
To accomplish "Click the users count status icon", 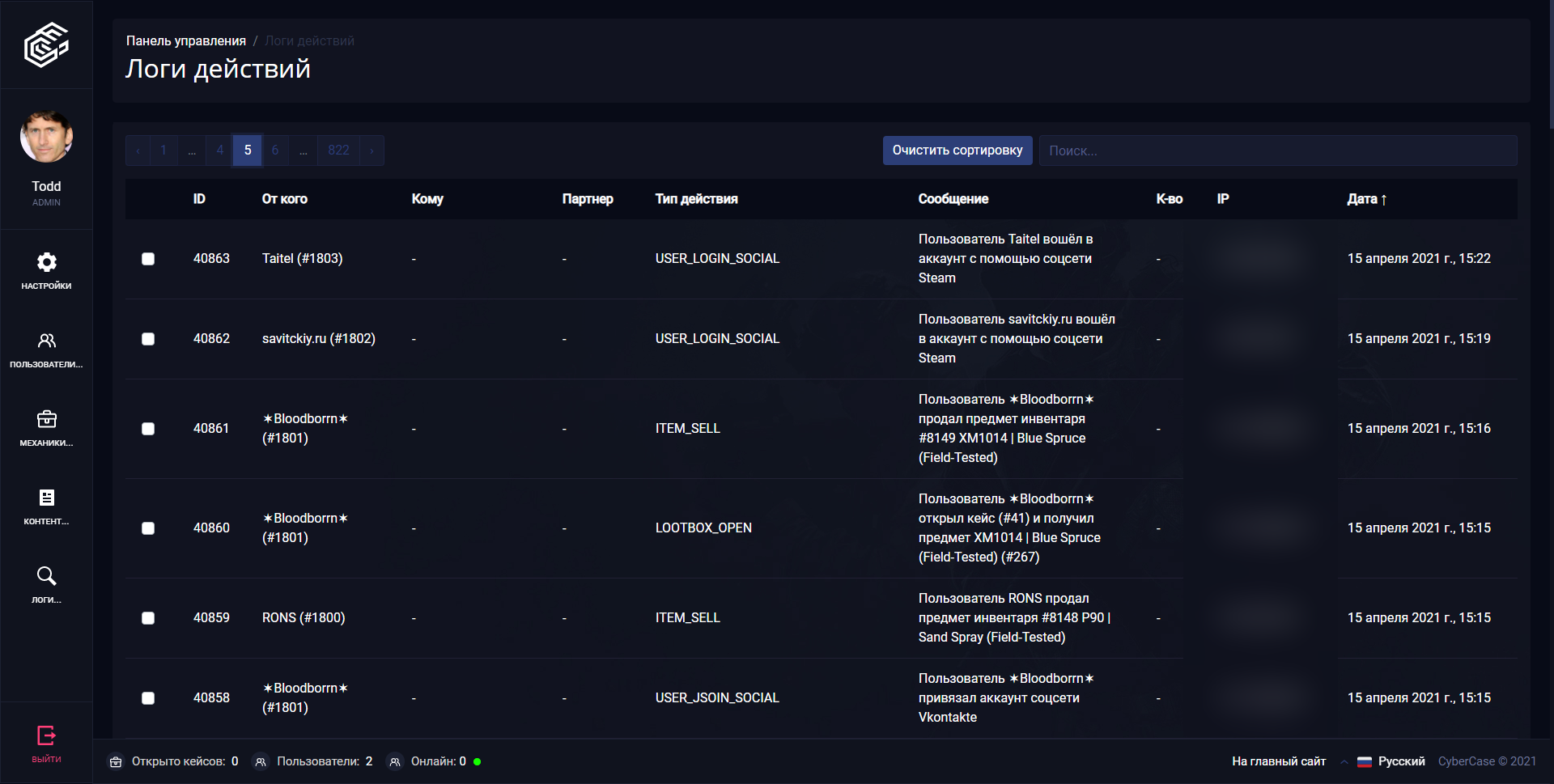I will (261, 761).
